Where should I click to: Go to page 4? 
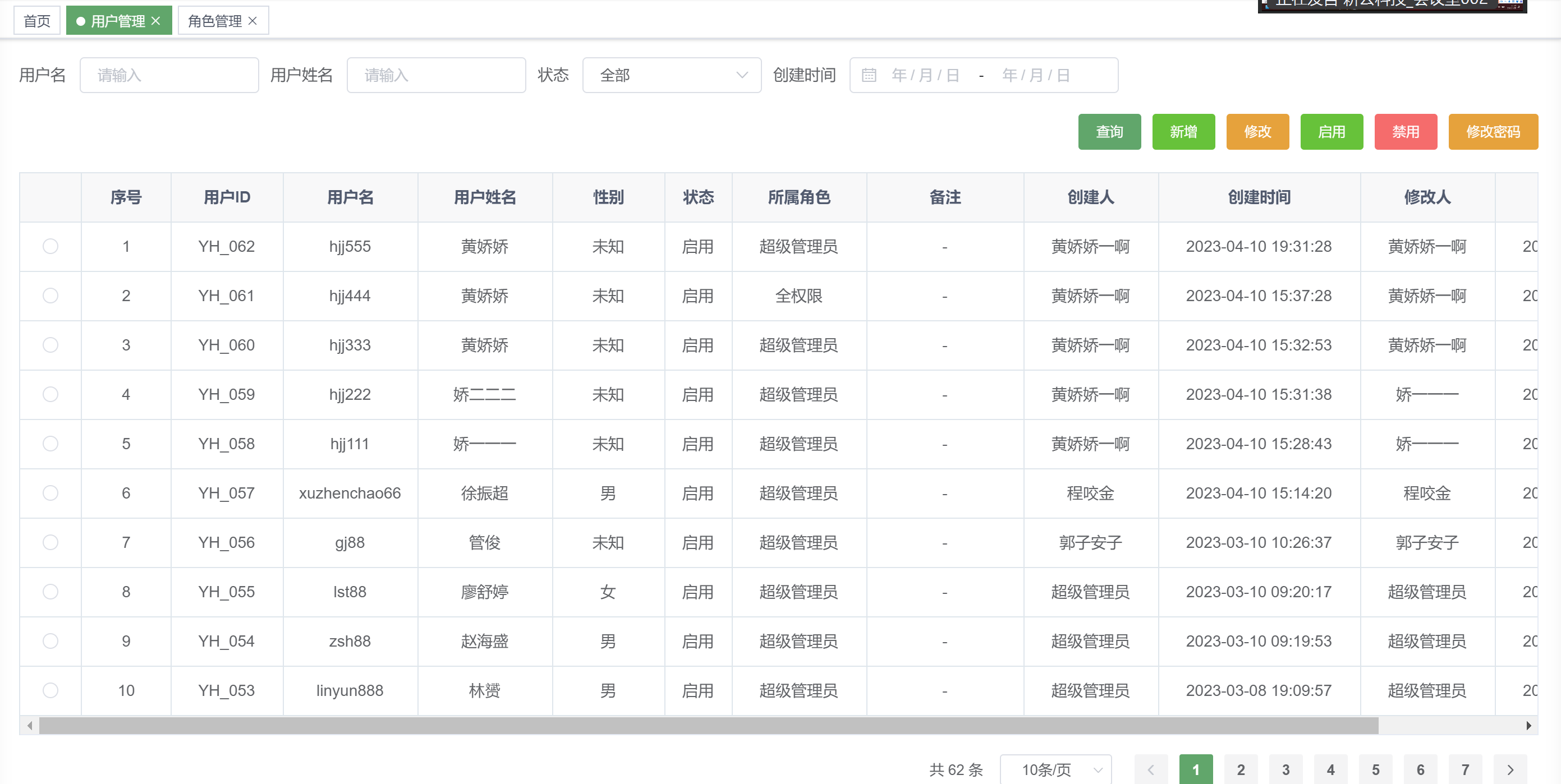1331,769
